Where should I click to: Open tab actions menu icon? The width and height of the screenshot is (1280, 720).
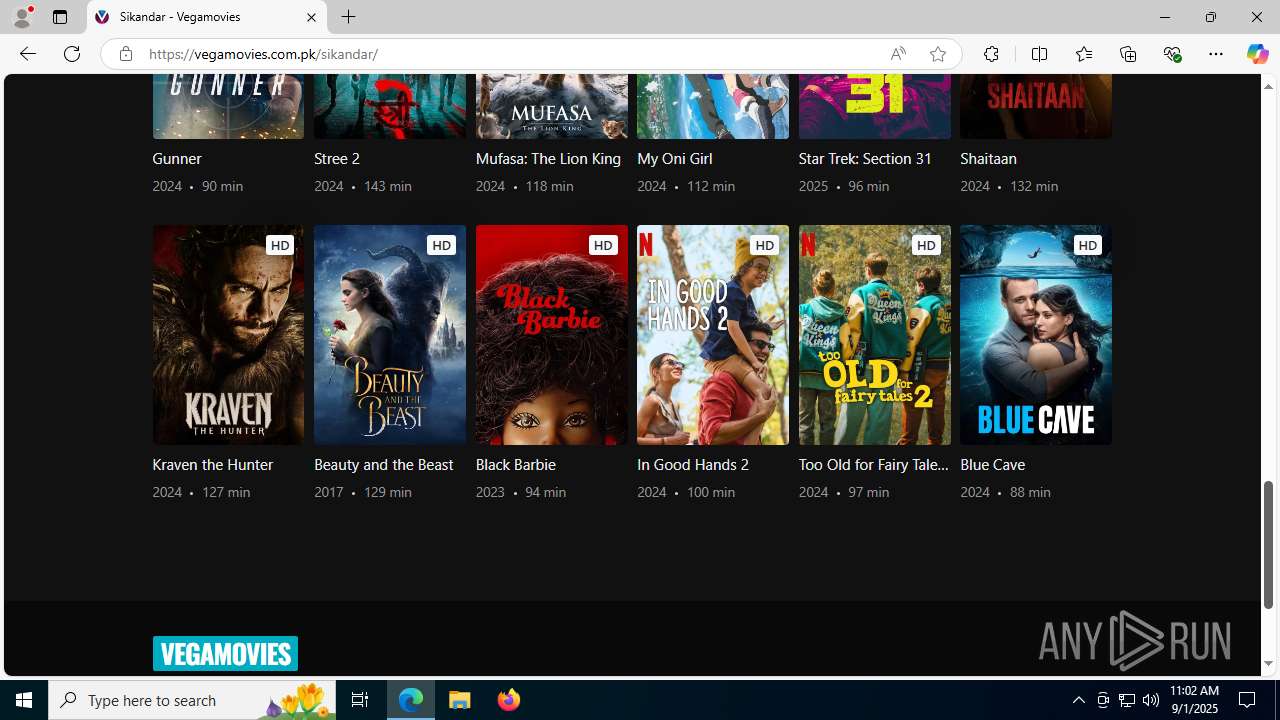point(60,17)
